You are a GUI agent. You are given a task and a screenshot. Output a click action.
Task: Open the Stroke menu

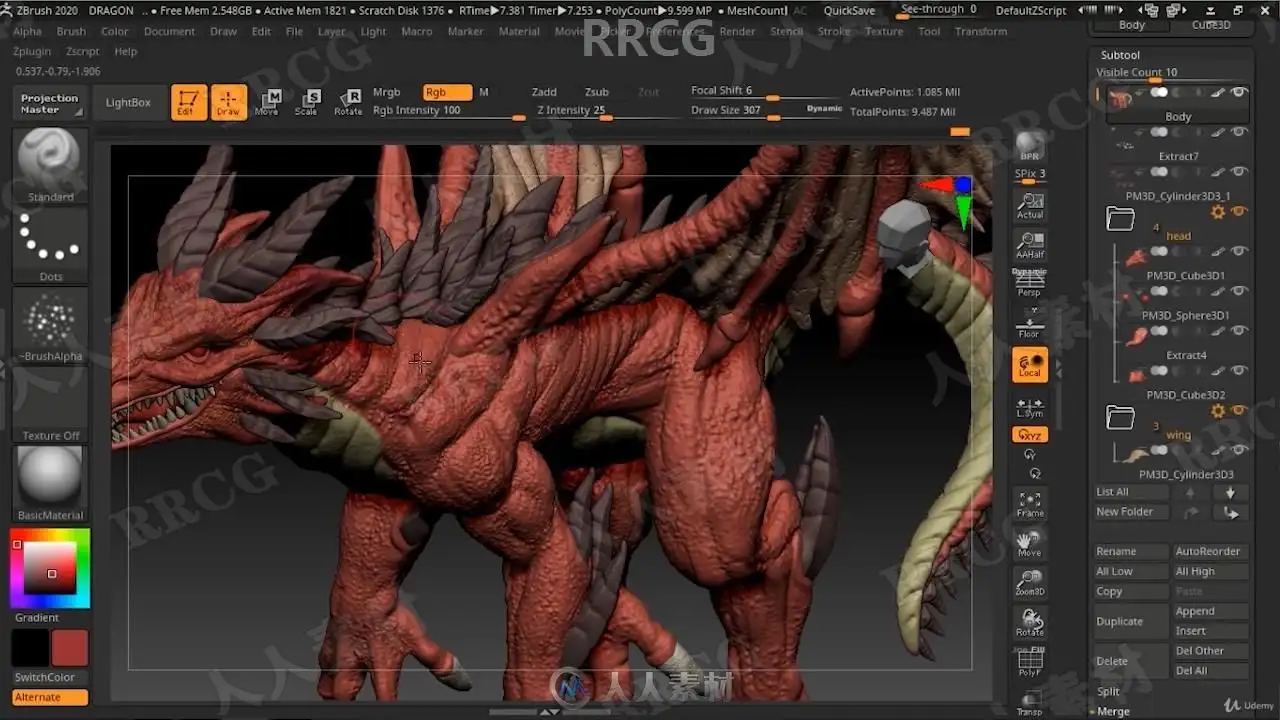click(x=834, y=31)
